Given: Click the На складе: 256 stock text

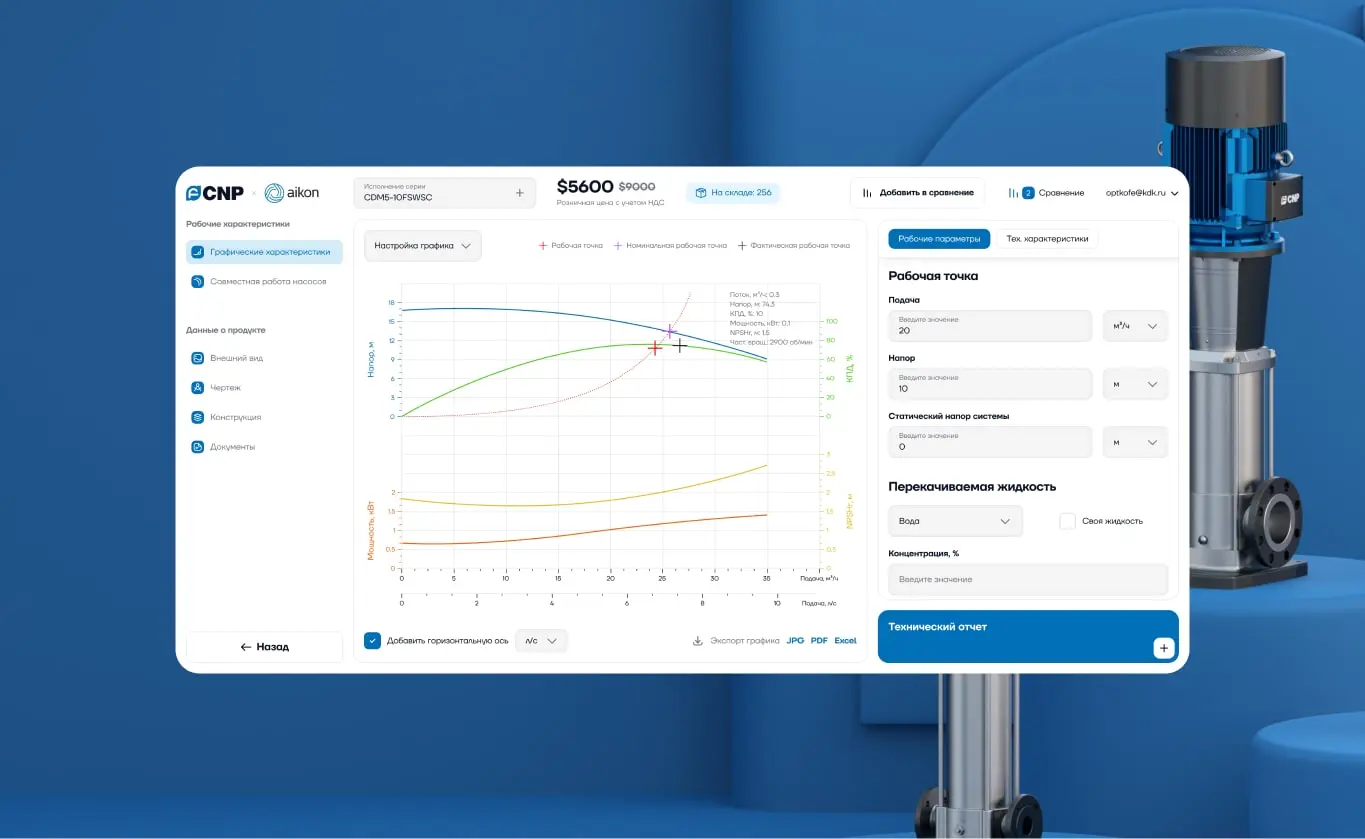Looking at the screenshot, I should tap(741, 193).
